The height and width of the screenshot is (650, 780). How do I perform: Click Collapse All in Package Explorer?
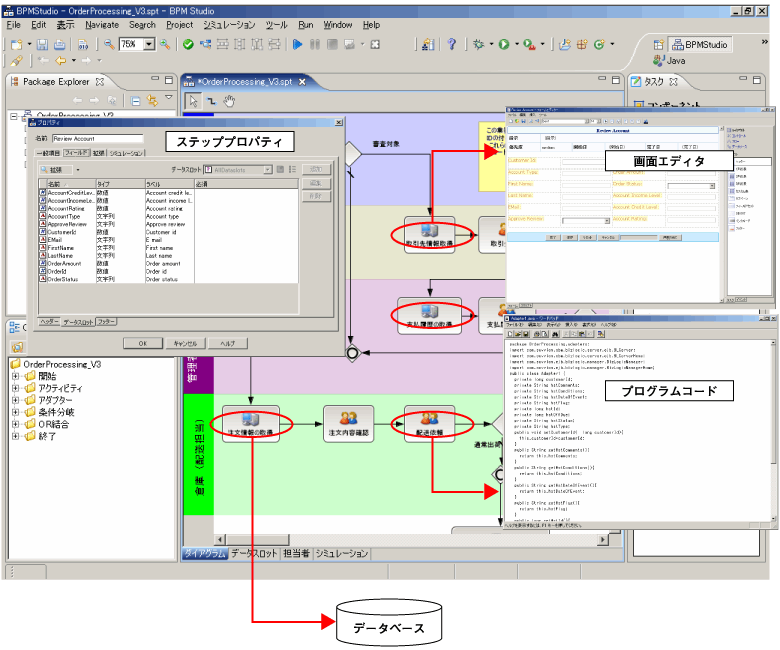tap(135, 101)
